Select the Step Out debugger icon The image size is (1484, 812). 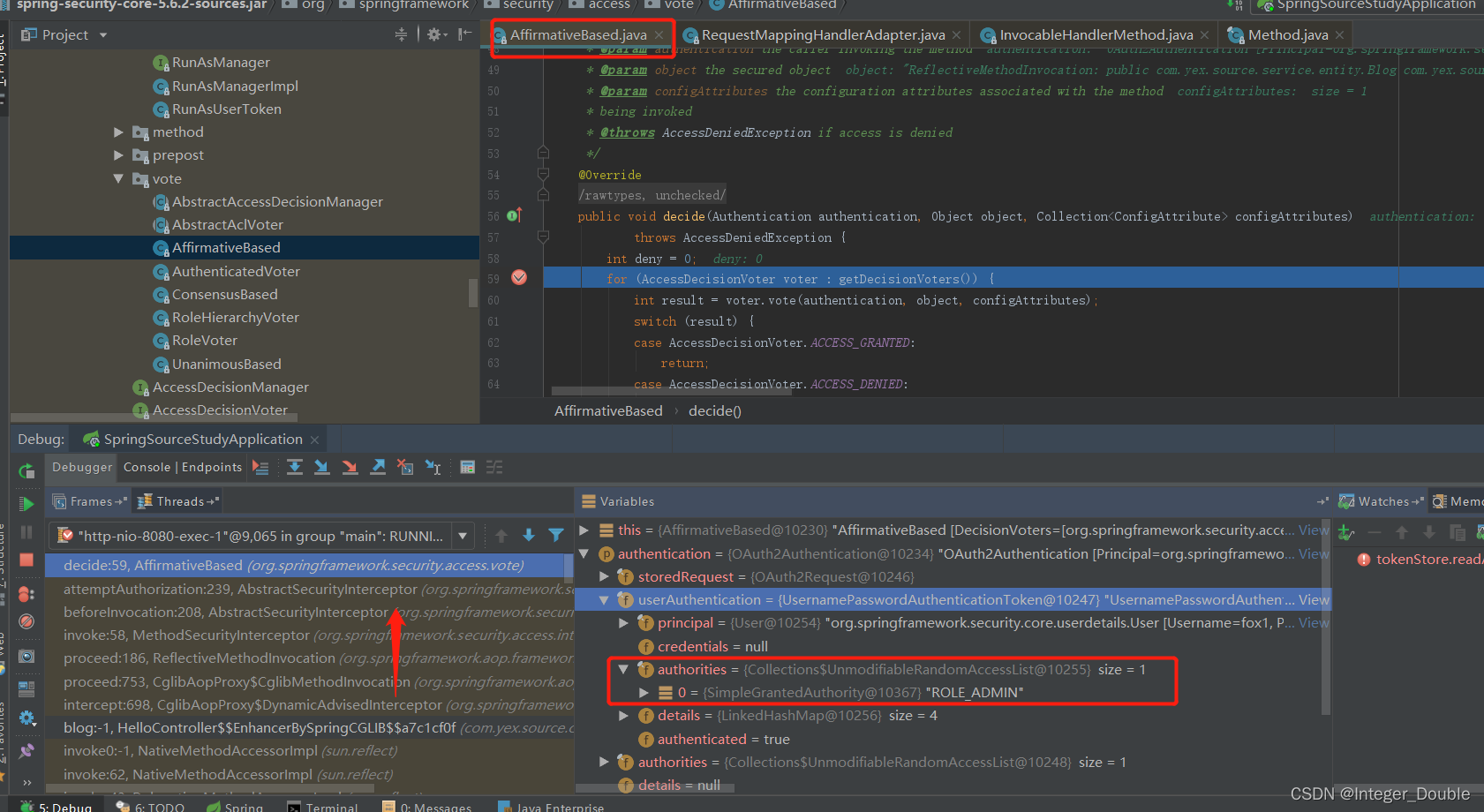378,467
